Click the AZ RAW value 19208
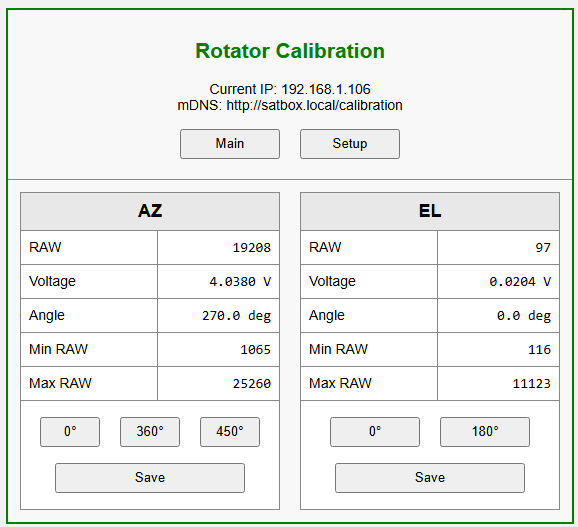The width and height of the screenshot is (578, 527). tap(252, 248)
